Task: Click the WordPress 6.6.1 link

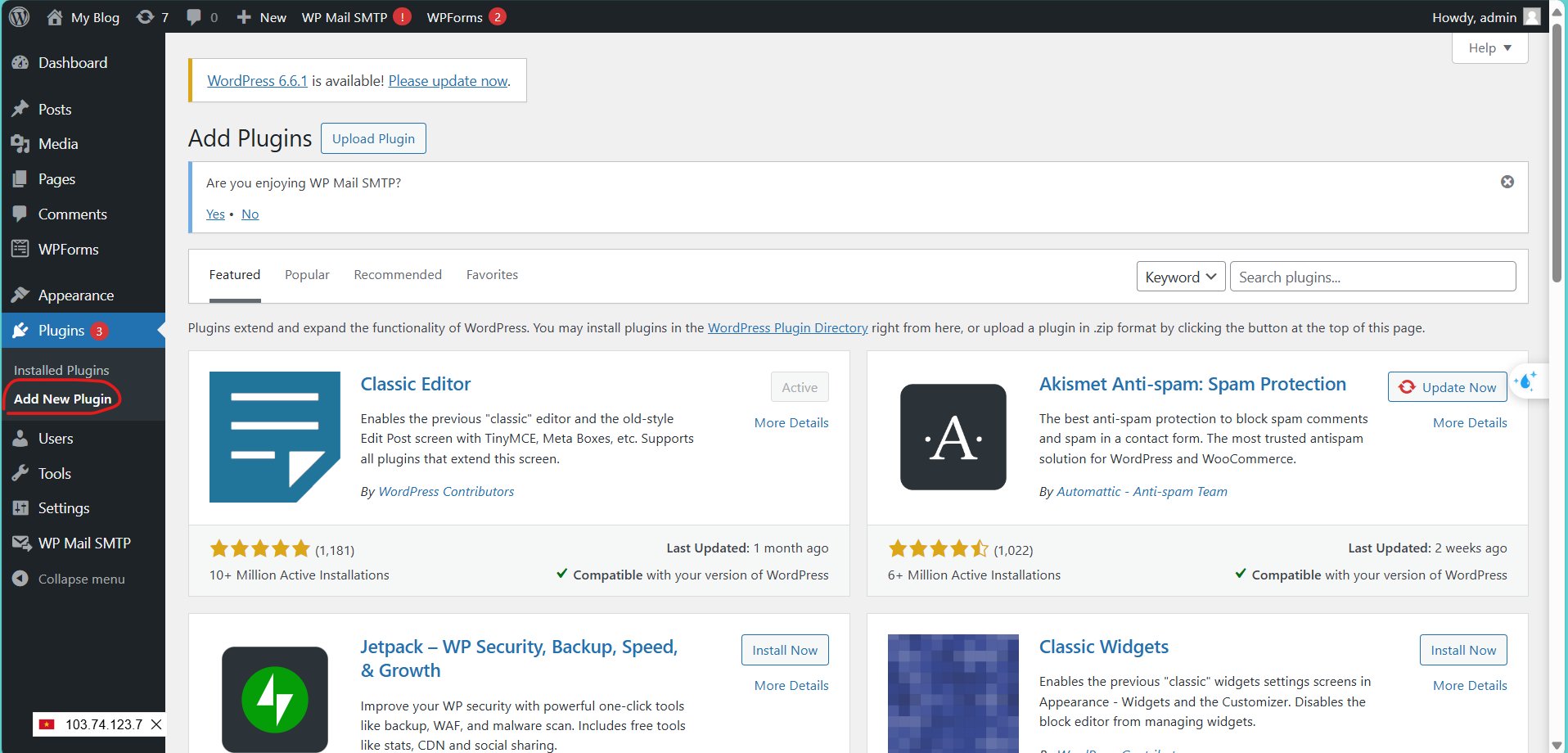Action: pyautogui.click(x=257, y=81)
